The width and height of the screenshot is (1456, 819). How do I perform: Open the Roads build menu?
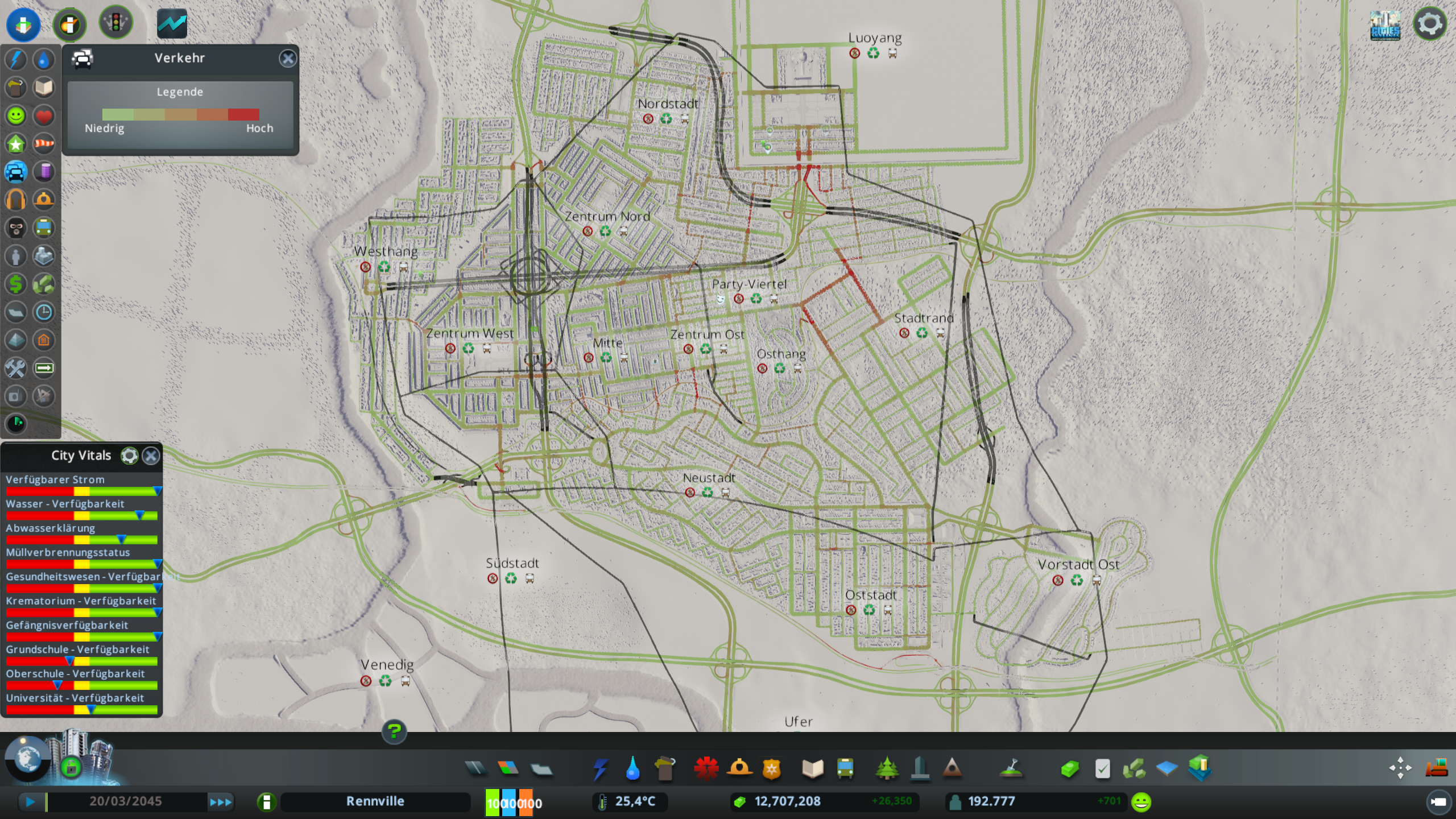(475, 769)
